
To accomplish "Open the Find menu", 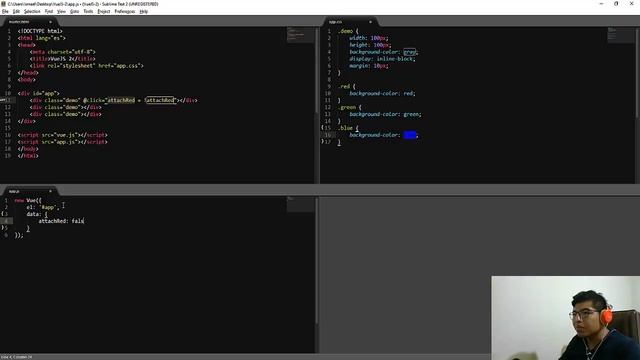I will (49, 11).
